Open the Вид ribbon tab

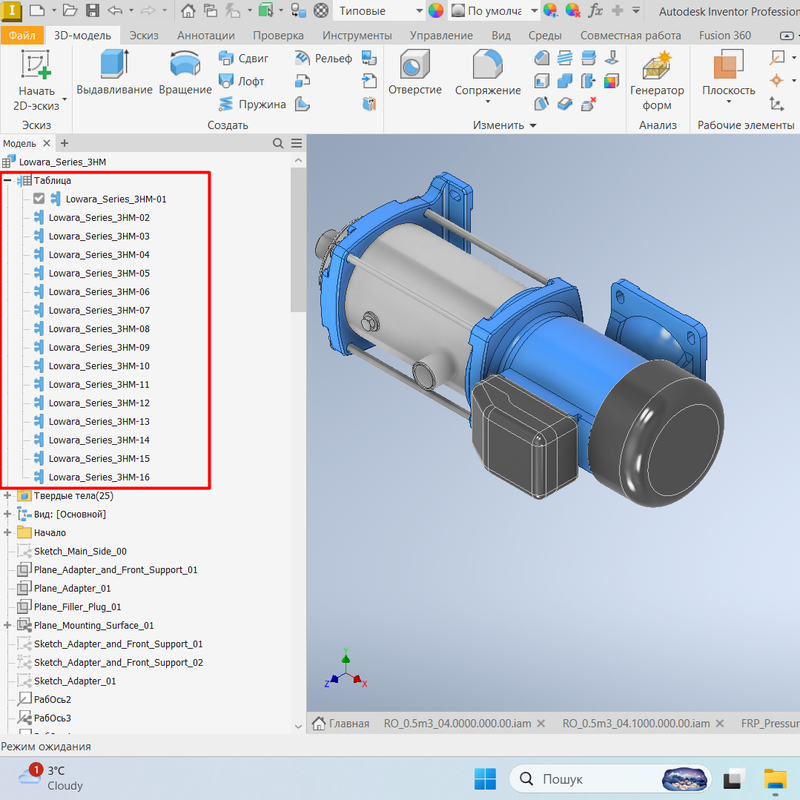(501, 35)
